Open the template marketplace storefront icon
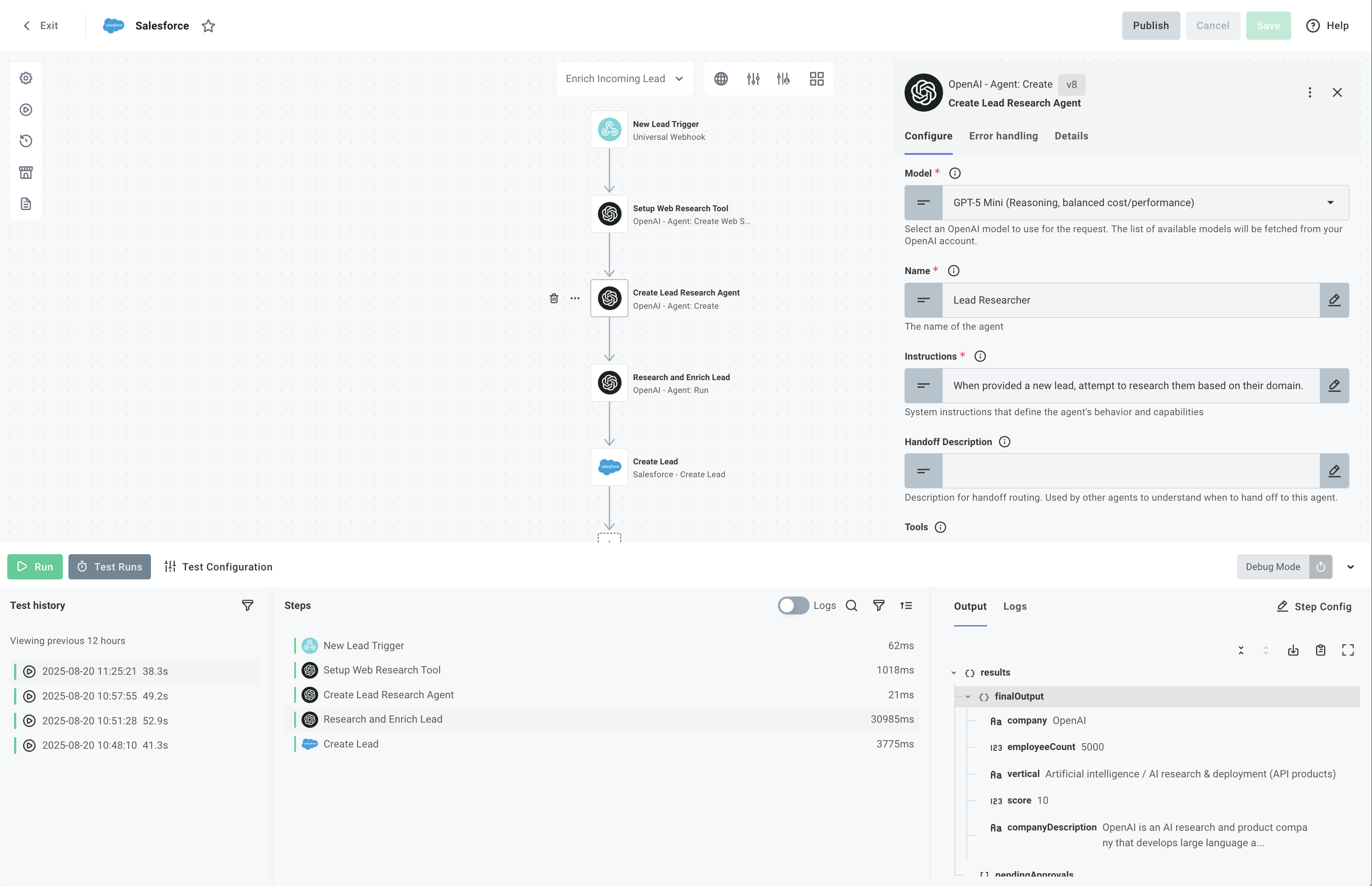 [x=25, y=172]
